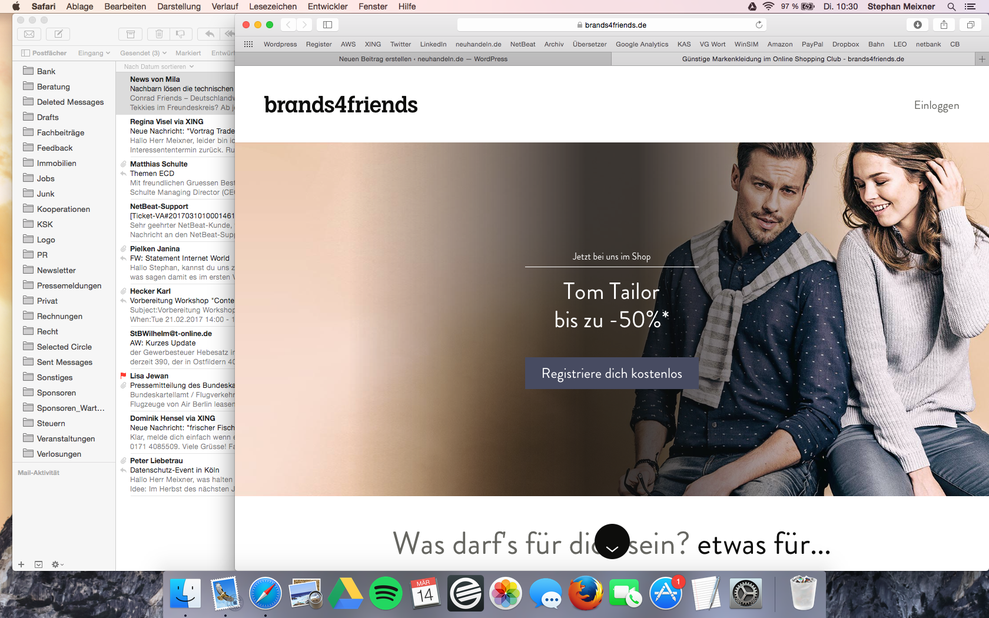The width and height of the screenshot is (989, 618).
Task: Toggle Mail activity pane button at bottom
Action: coord(38,564)
